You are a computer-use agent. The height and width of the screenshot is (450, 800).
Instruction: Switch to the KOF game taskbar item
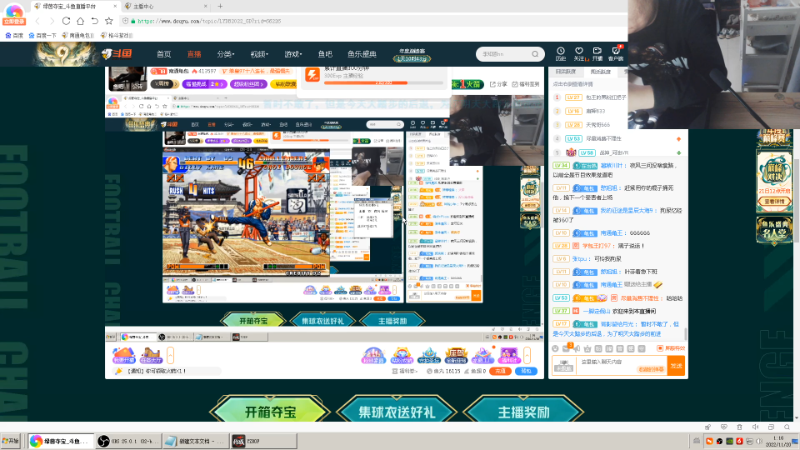point(263,441)
